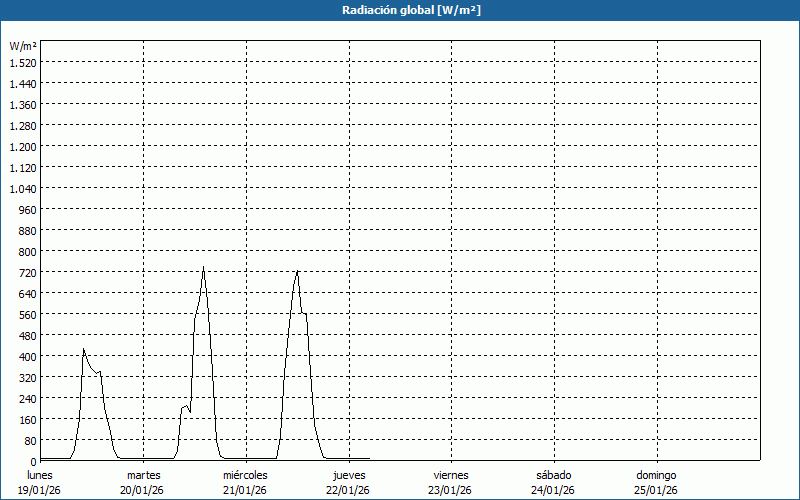Click the peak of Monday's radiation curve
Viewport: 800px width, 500px height.
84,349
